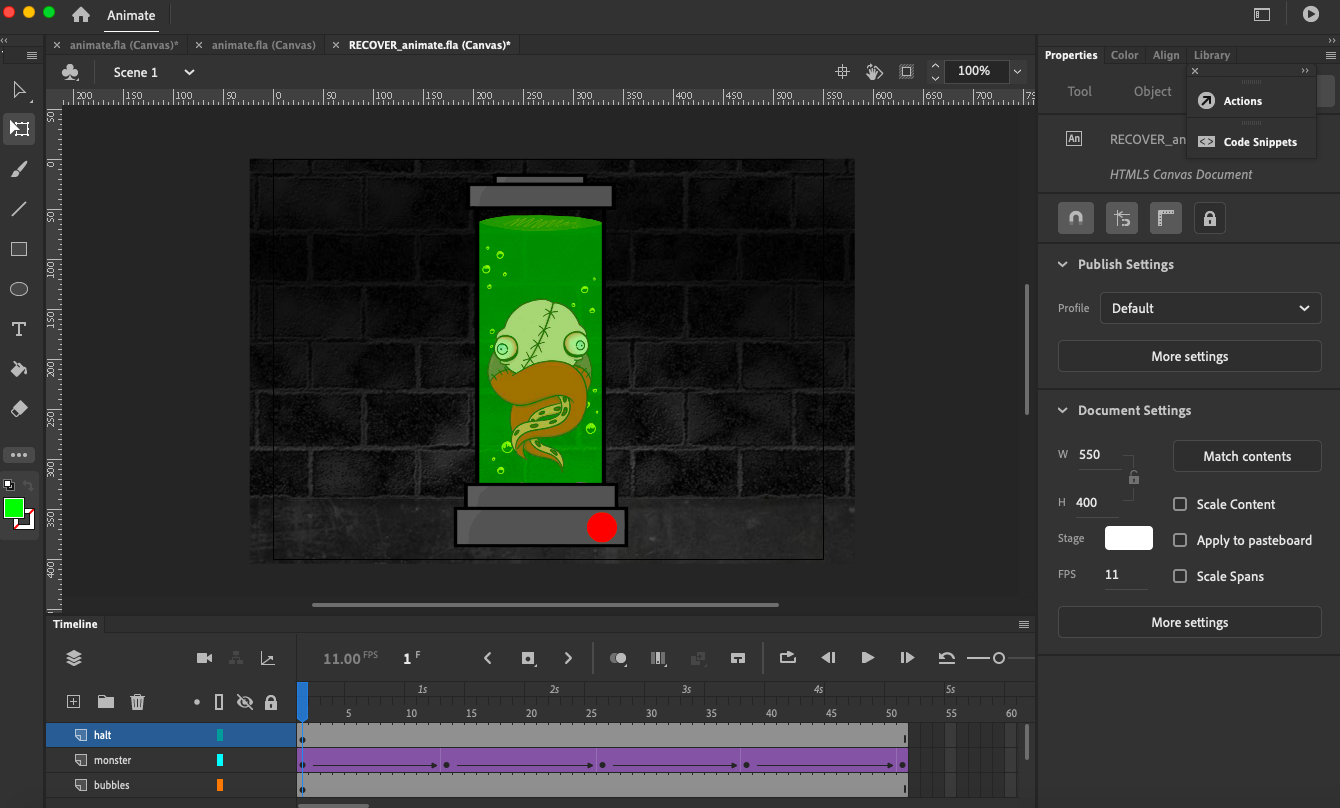Click the rotation hand tool icon above stage
The height and width of the screenshot is (808, 1340).
coord(874,71)
